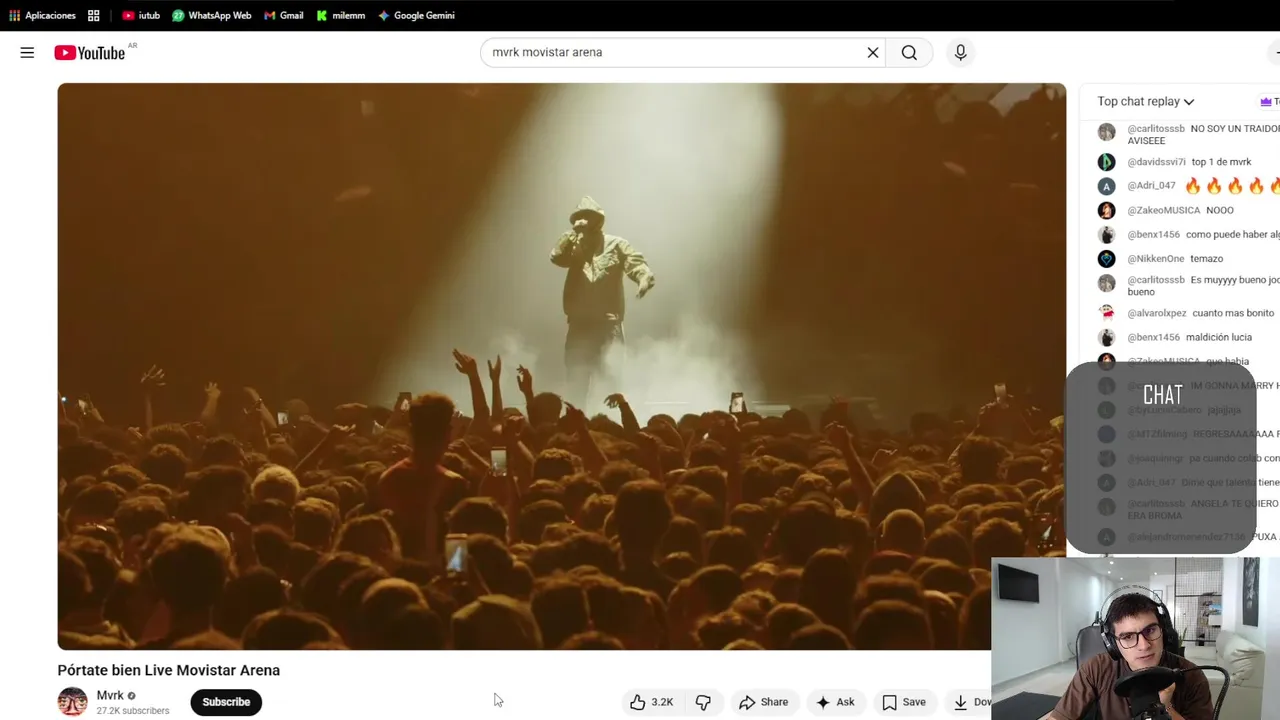Click avatar beside 'maldición lucia' message
This screenshot has width=1280, height=720.
[x=1106, y=337]
